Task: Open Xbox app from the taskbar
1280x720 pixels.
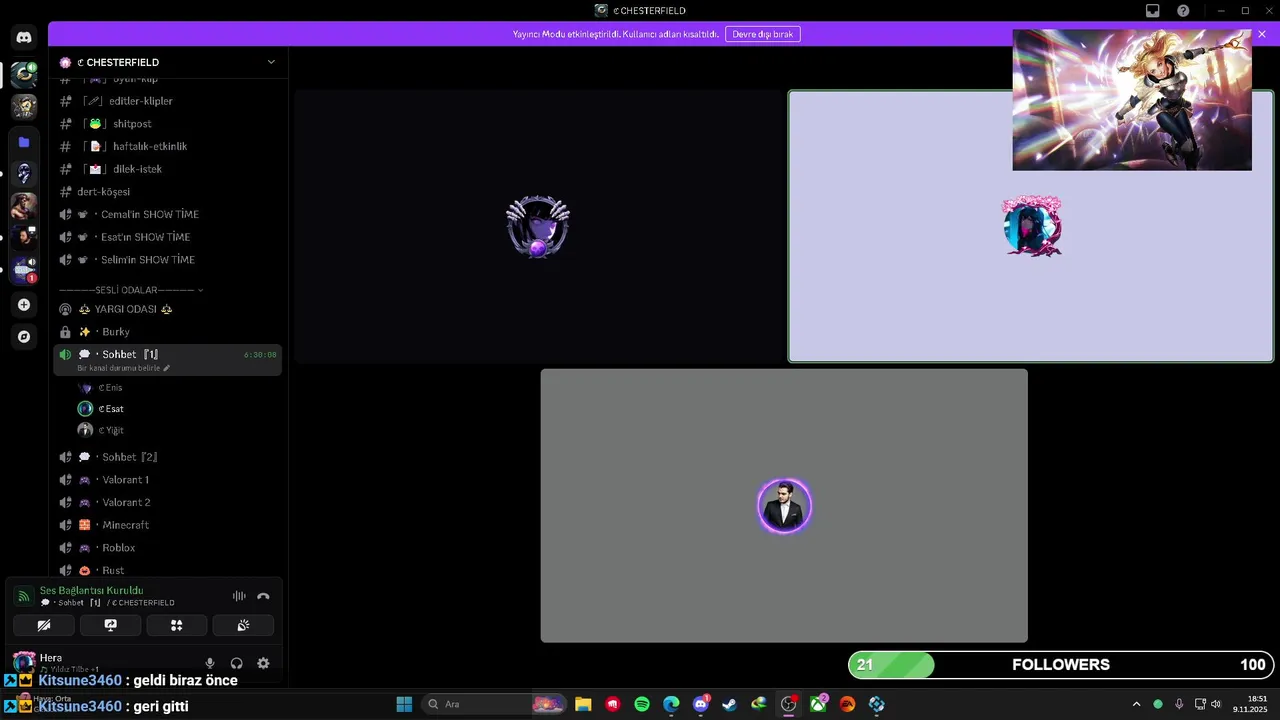Action: (818, 704)
